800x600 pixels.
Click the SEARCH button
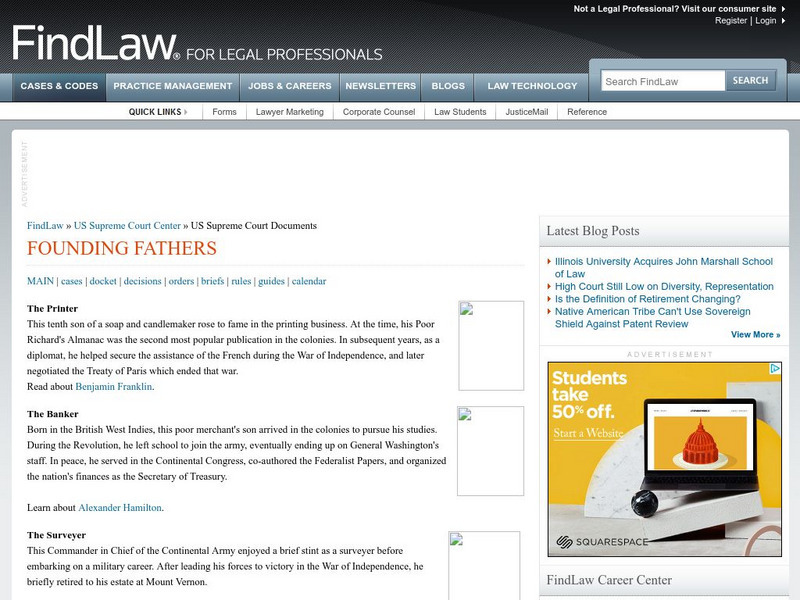751,81
